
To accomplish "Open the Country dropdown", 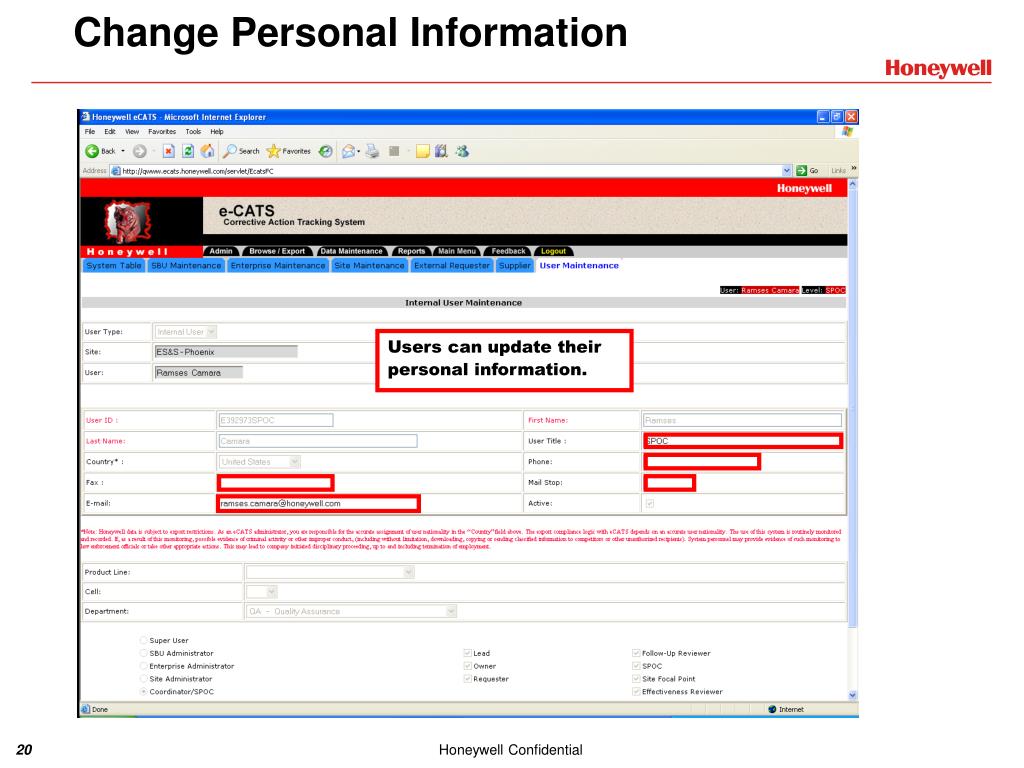I will click(295, 462).
